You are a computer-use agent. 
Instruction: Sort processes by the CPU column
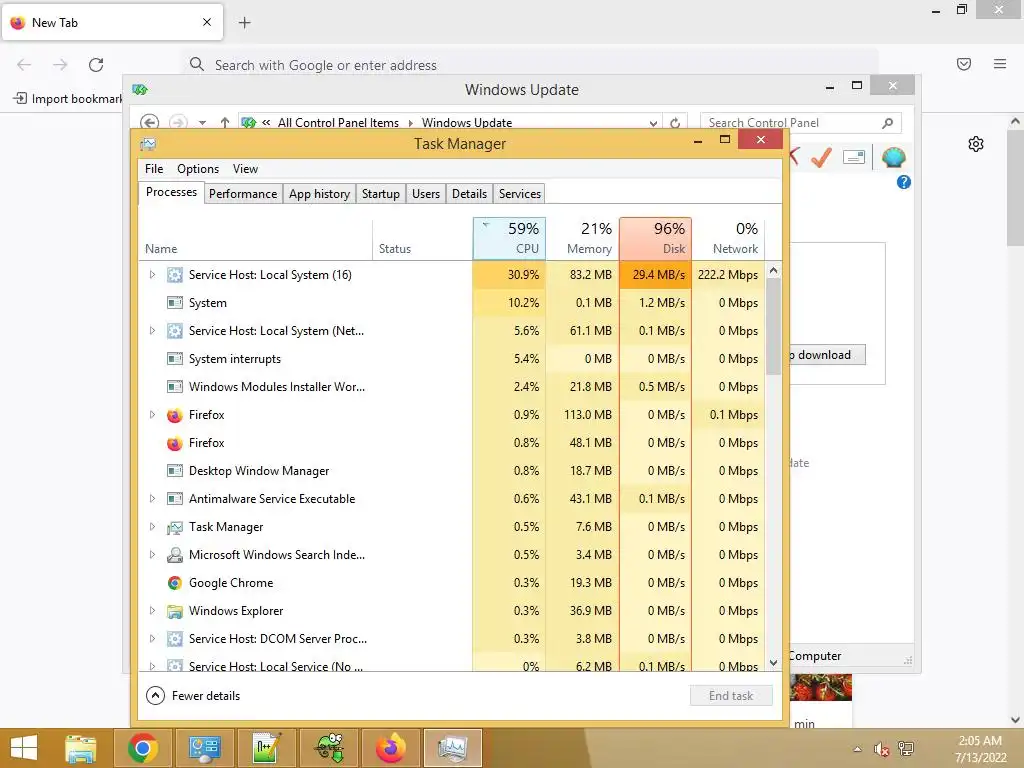click(x=509, y=238)
